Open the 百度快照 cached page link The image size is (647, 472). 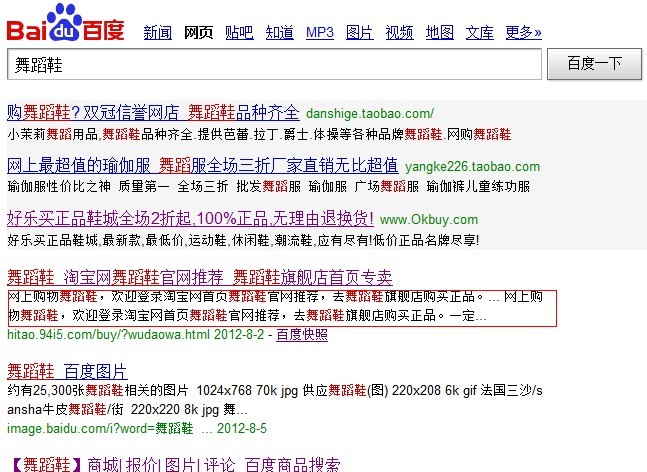pos(302,334)
